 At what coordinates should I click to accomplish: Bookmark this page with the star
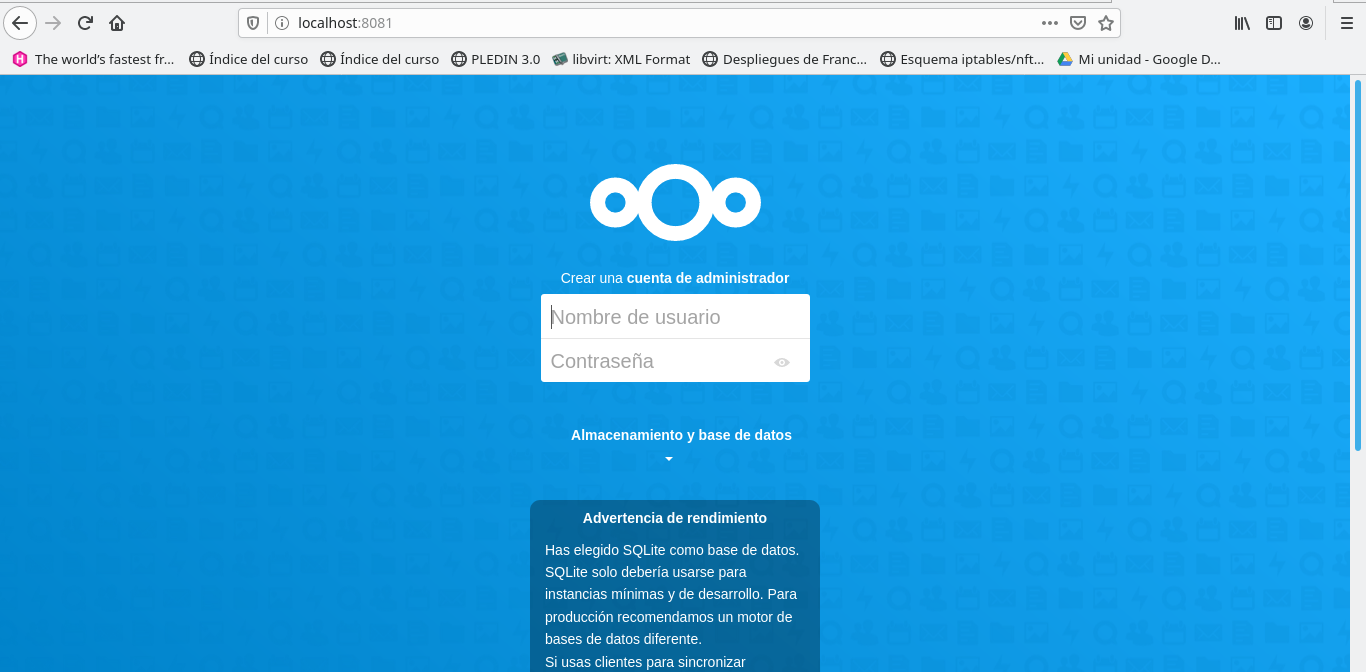pyautogui.click(x=1106, y=22)
